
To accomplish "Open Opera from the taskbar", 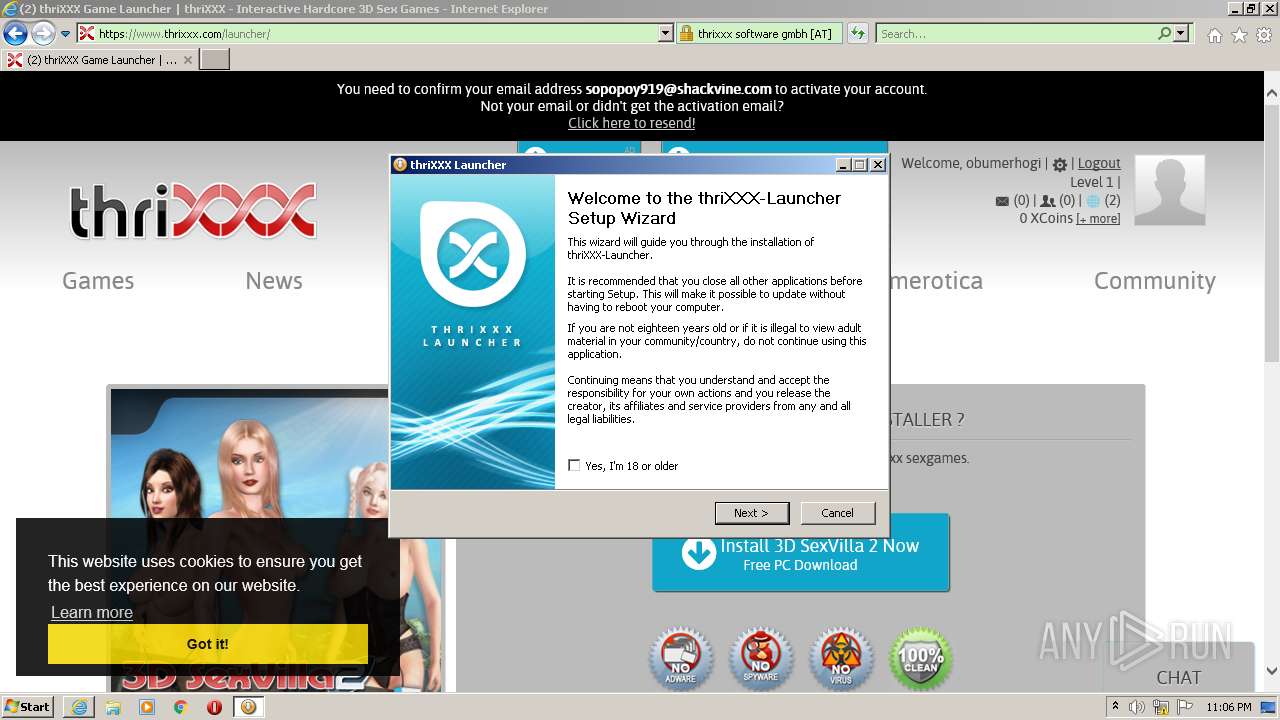I will [x=214, y=707].
